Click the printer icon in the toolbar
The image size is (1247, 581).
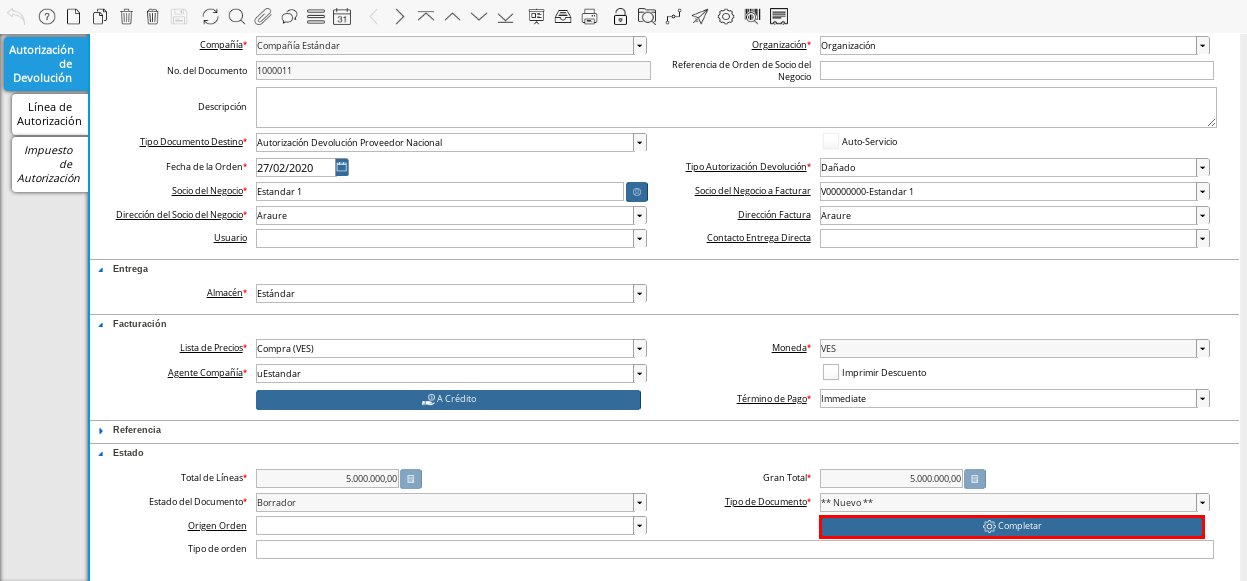click(x=590, y=16)
